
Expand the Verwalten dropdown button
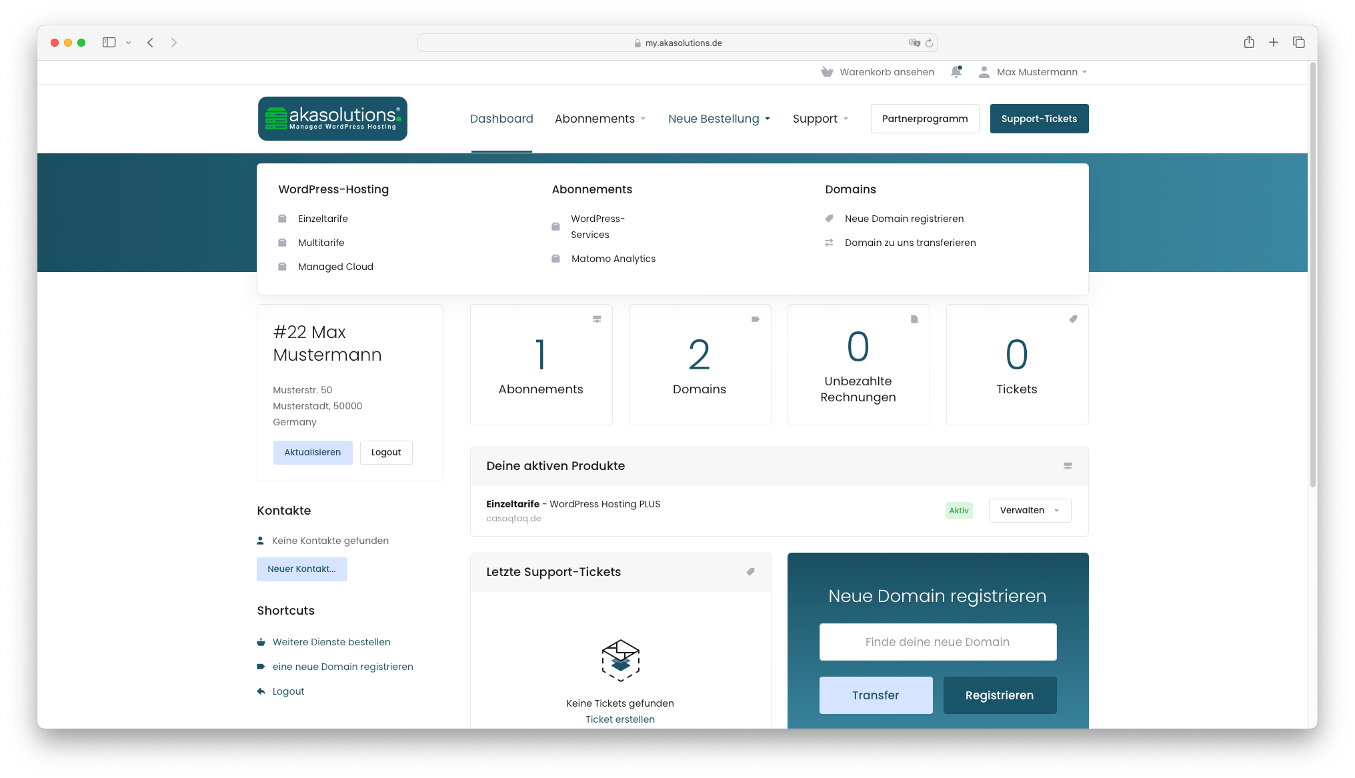pyautogui.click(x=1029, y=510)
